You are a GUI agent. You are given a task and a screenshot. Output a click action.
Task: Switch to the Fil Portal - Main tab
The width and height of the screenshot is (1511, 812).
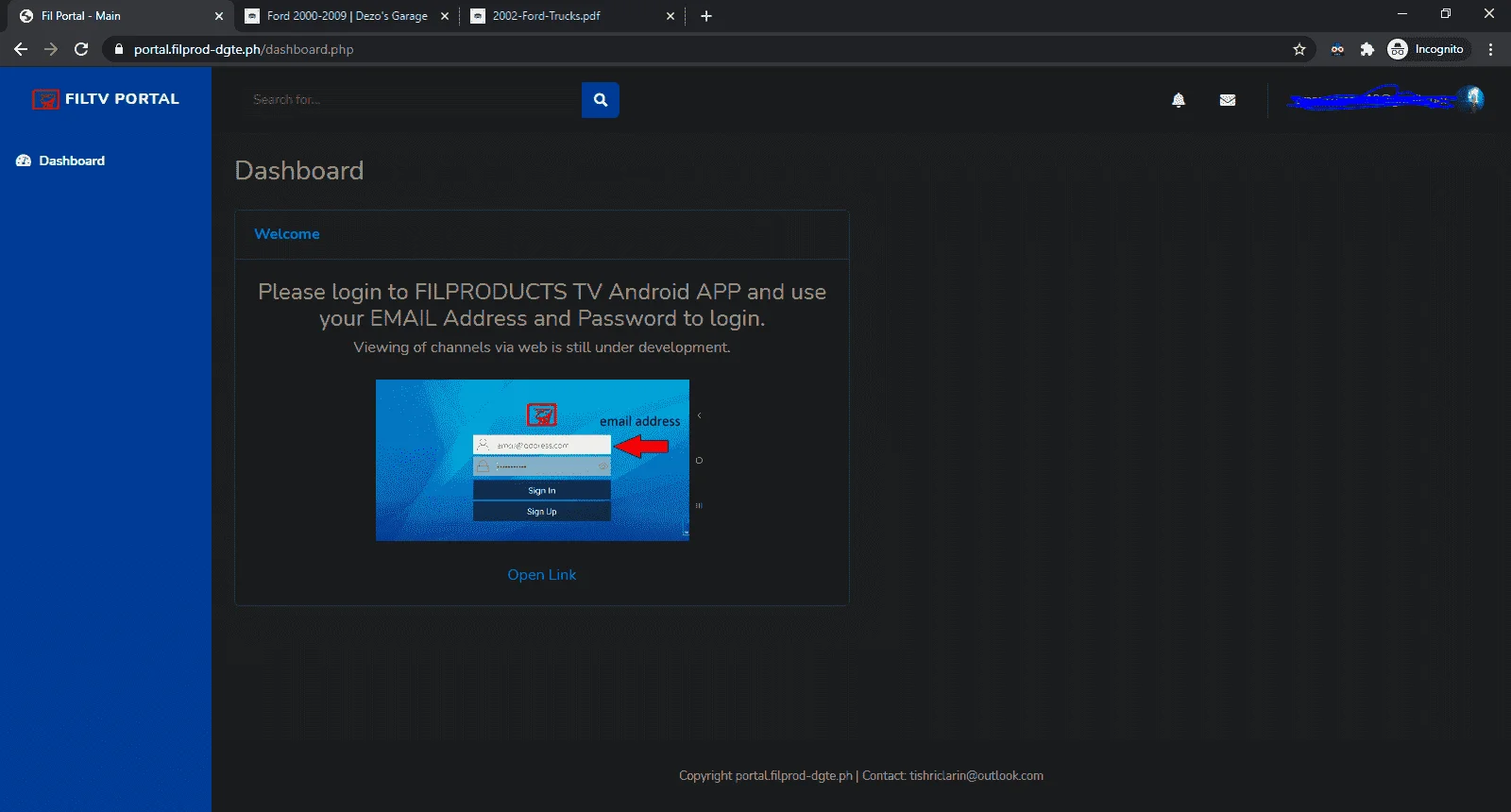118,16
